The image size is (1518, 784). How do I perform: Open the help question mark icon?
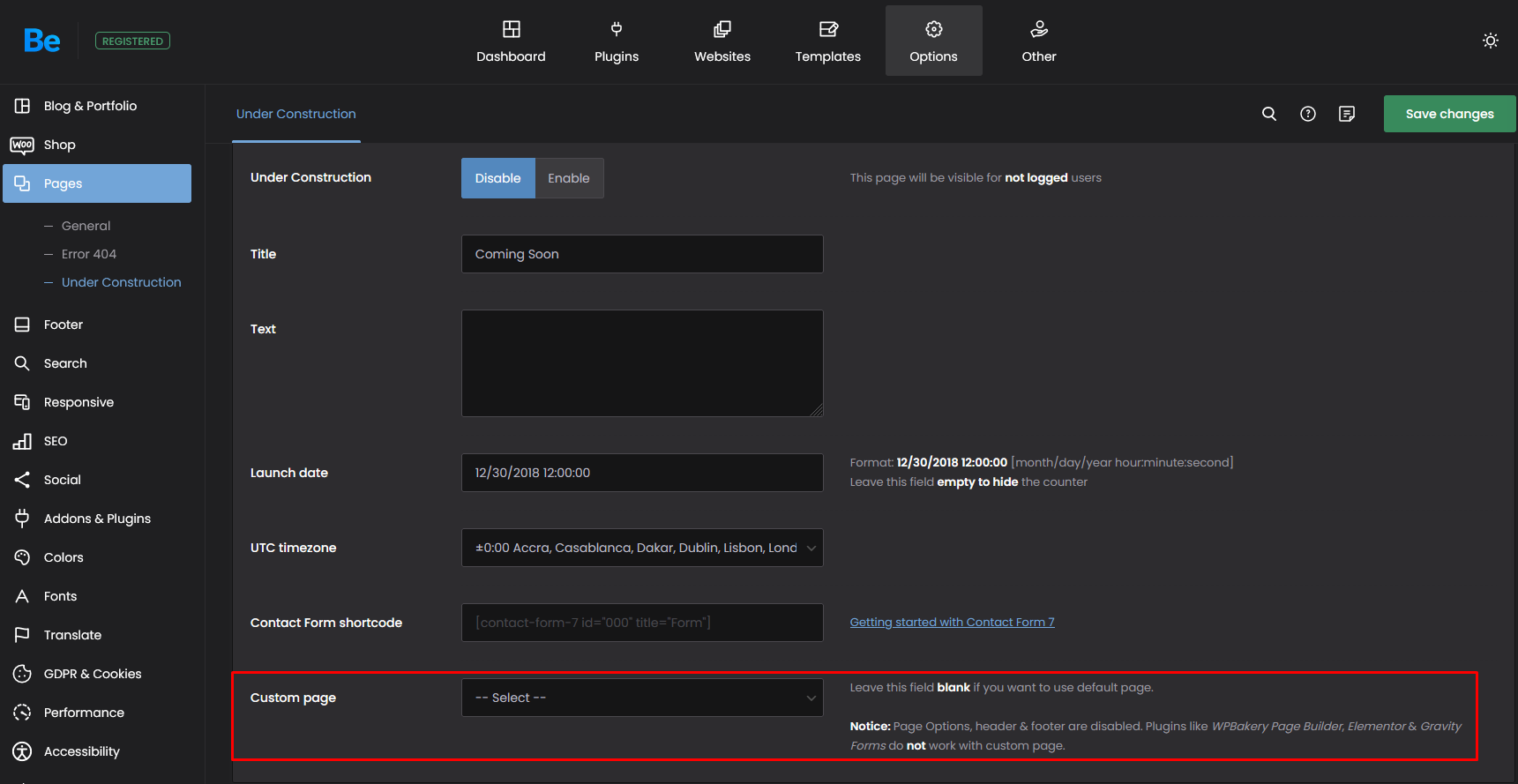click(1308, 114)
